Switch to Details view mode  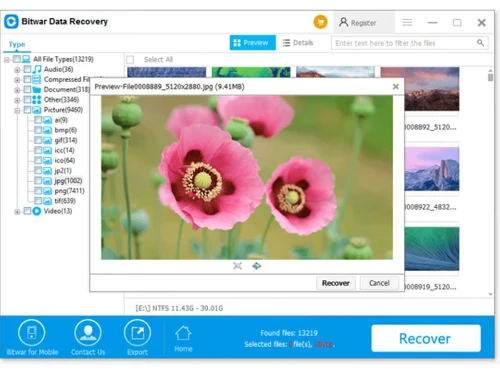298,43
